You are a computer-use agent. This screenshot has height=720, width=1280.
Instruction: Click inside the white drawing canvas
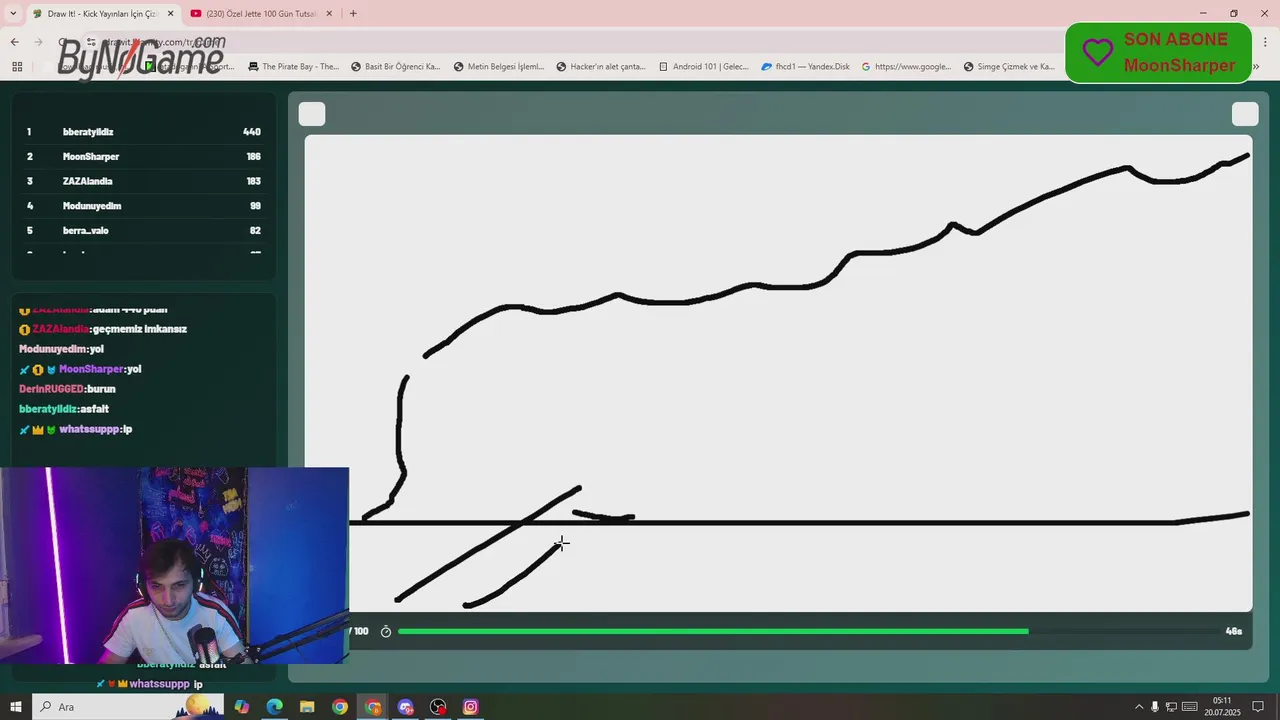click(x=778, y=372)
